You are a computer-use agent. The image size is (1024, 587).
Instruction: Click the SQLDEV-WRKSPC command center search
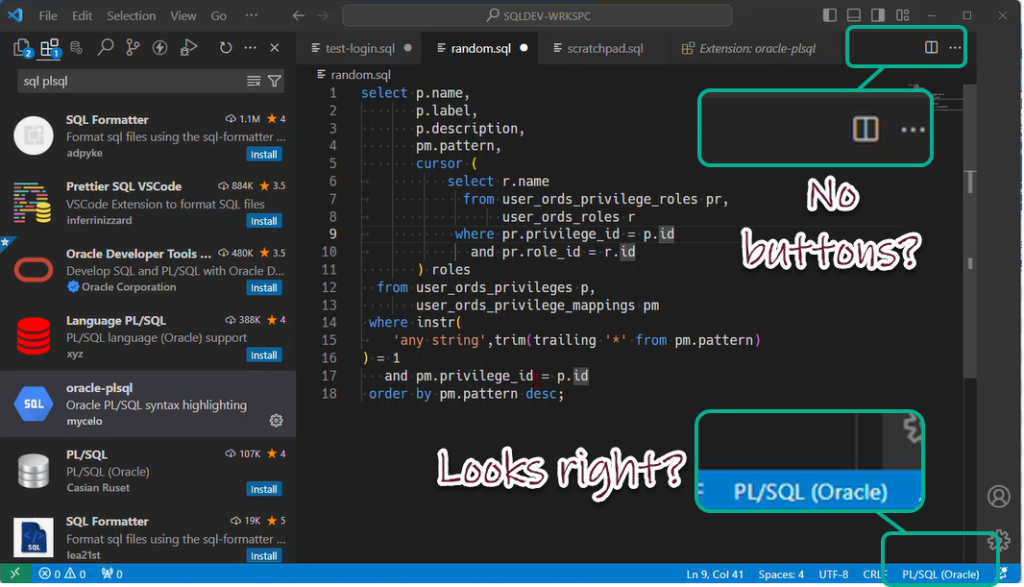[x=537, y=15]
